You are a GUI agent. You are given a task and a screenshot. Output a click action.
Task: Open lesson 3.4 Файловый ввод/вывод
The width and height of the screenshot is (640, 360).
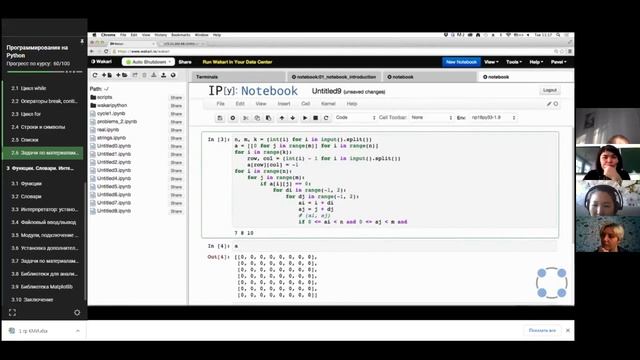pyautogui.click(x=44, y=222)
